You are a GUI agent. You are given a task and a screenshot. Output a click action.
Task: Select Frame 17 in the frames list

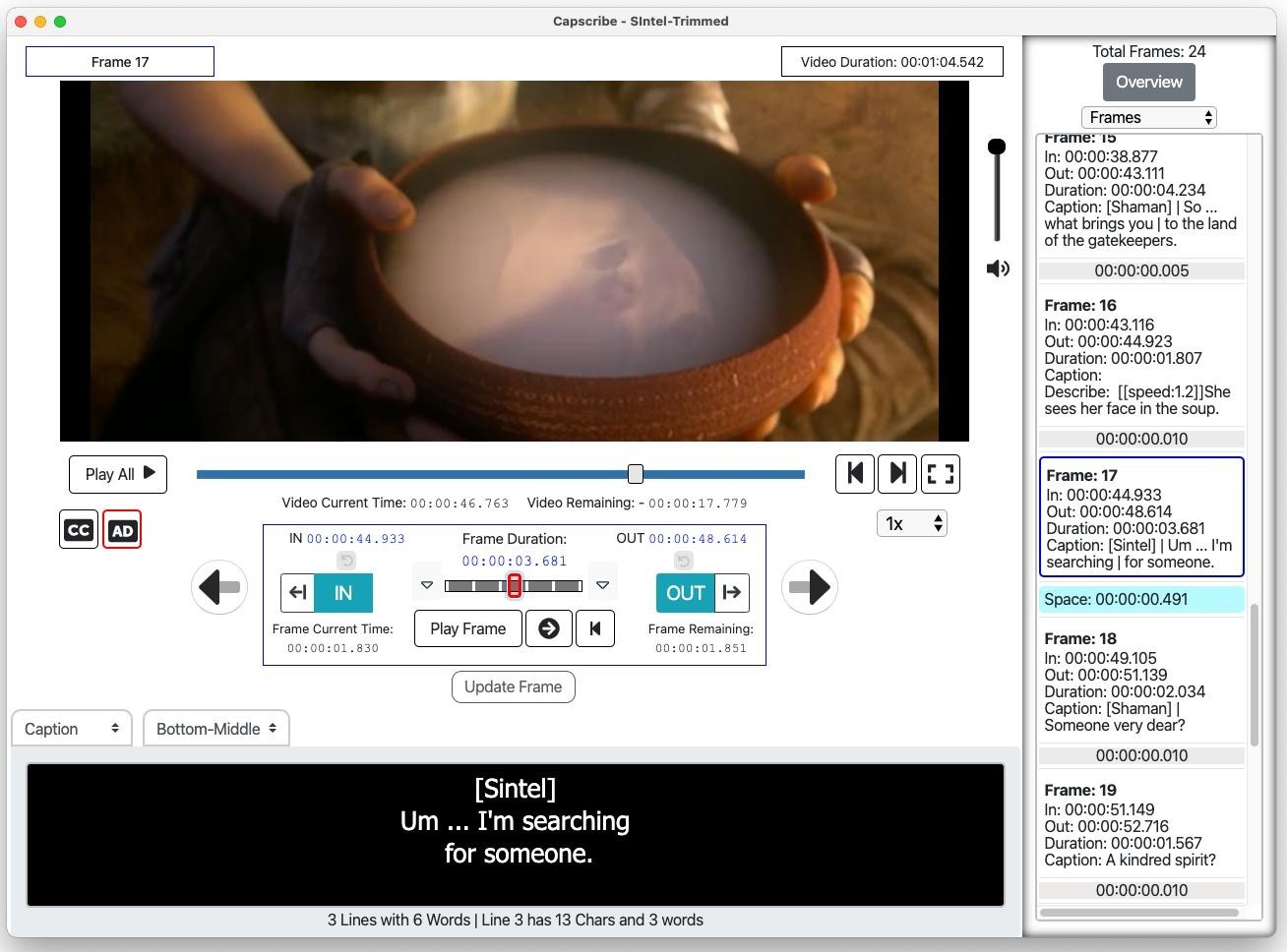point(1141,517)
